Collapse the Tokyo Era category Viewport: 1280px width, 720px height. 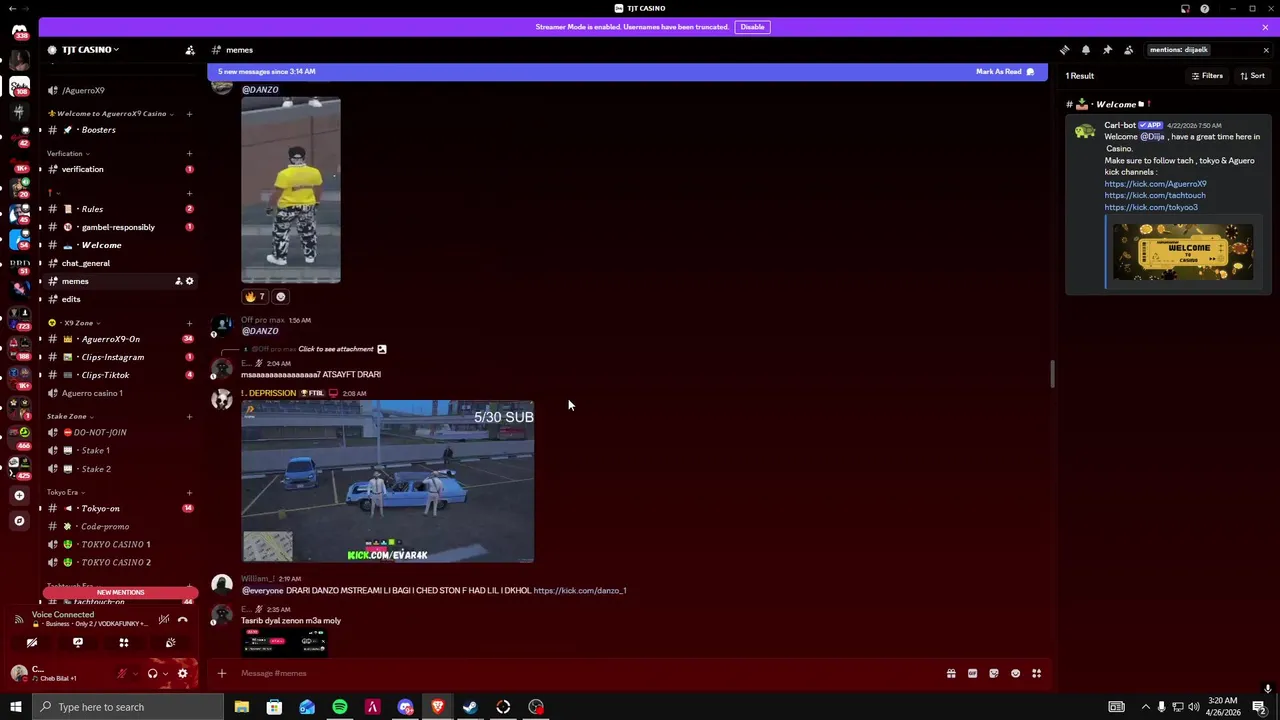[66, 492]
